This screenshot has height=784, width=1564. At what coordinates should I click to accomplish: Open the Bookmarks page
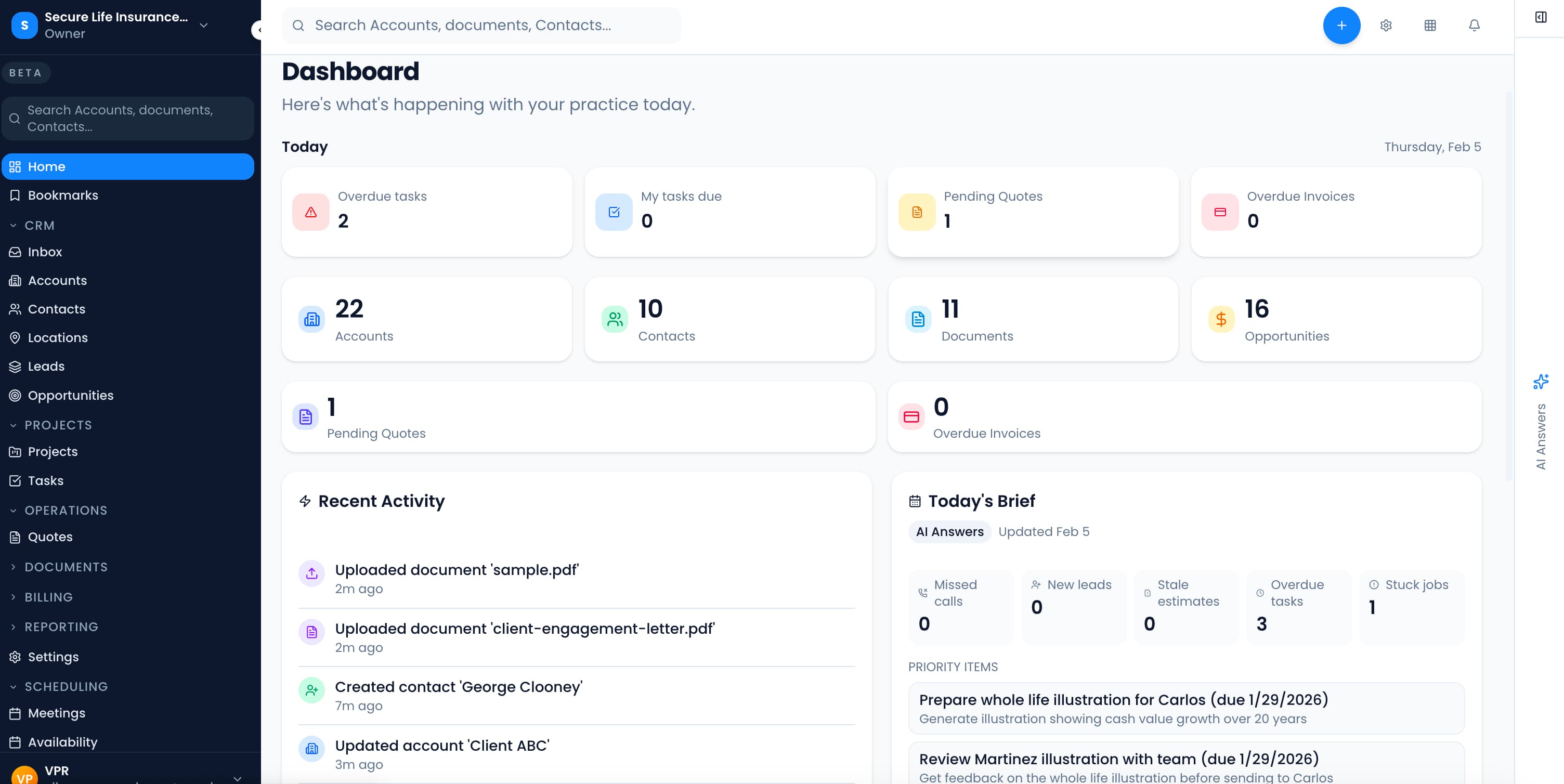[63, 195]
